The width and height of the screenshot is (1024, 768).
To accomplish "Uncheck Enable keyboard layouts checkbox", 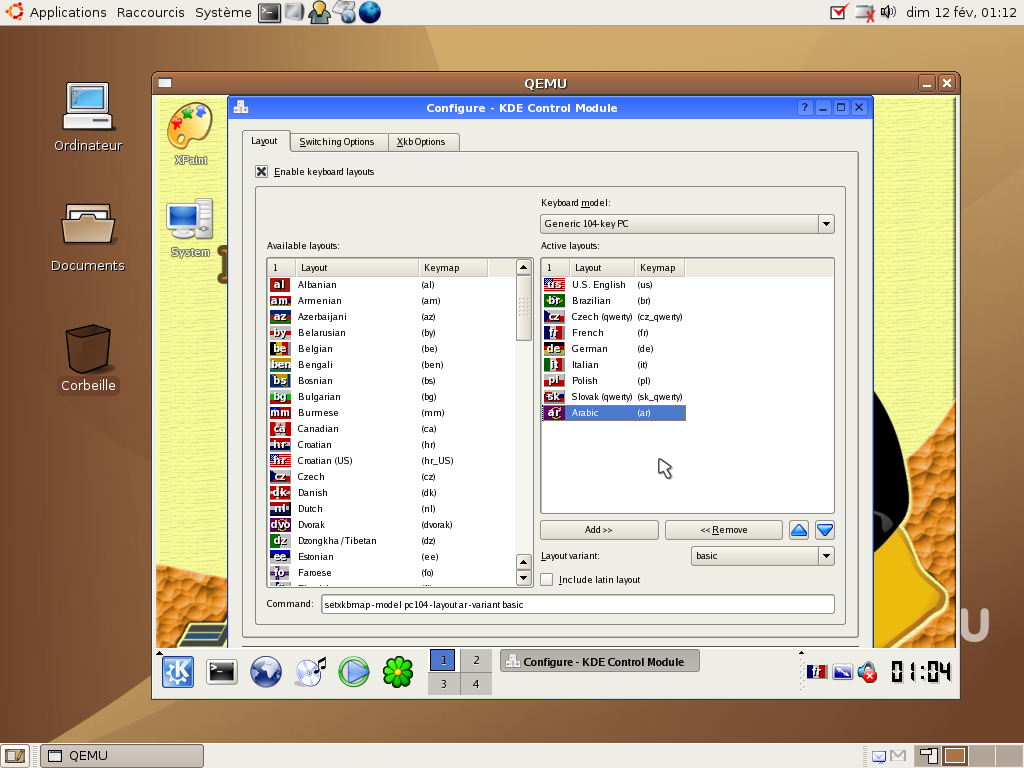I will pos(262,172).
